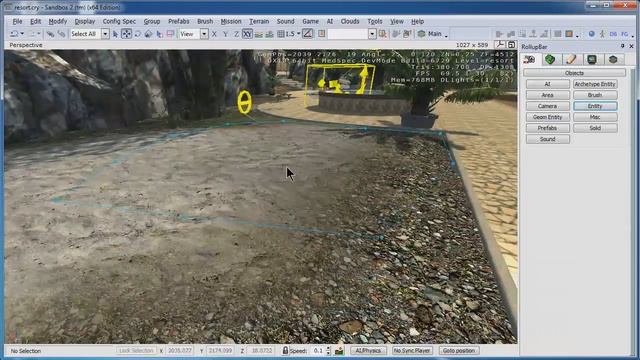The height and width of the screenshot is (360, 640).
Task: Switch to RollupBar Display settings tab
Action: [592, 60]
